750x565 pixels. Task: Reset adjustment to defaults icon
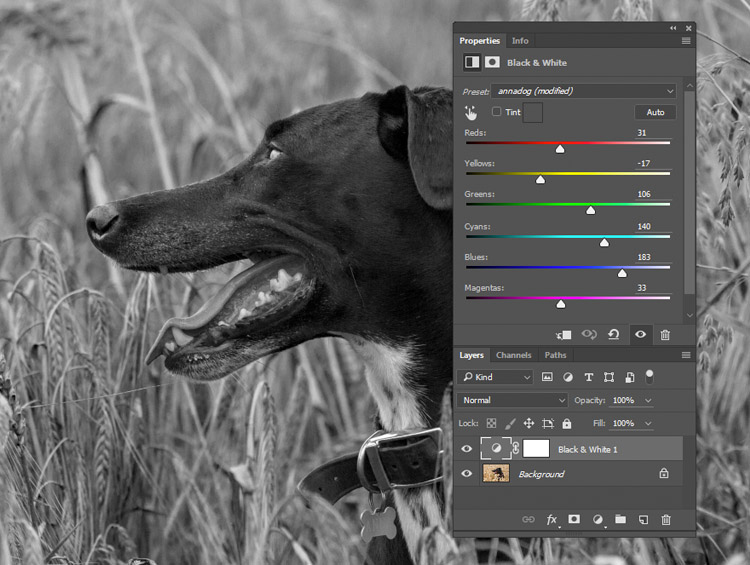(614, 334)
